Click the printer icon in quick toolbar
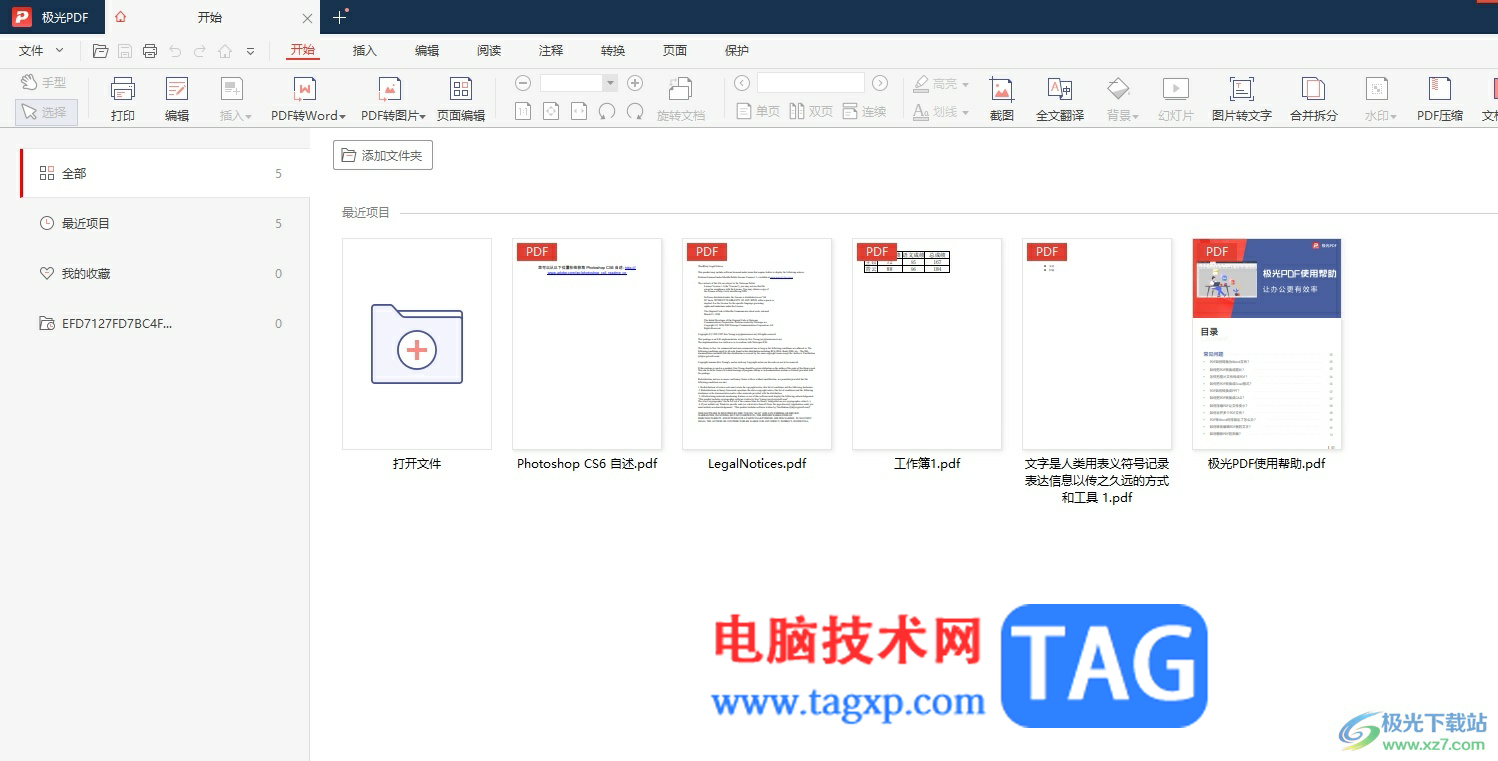1498x761 pixels. [x=150, y=51]
